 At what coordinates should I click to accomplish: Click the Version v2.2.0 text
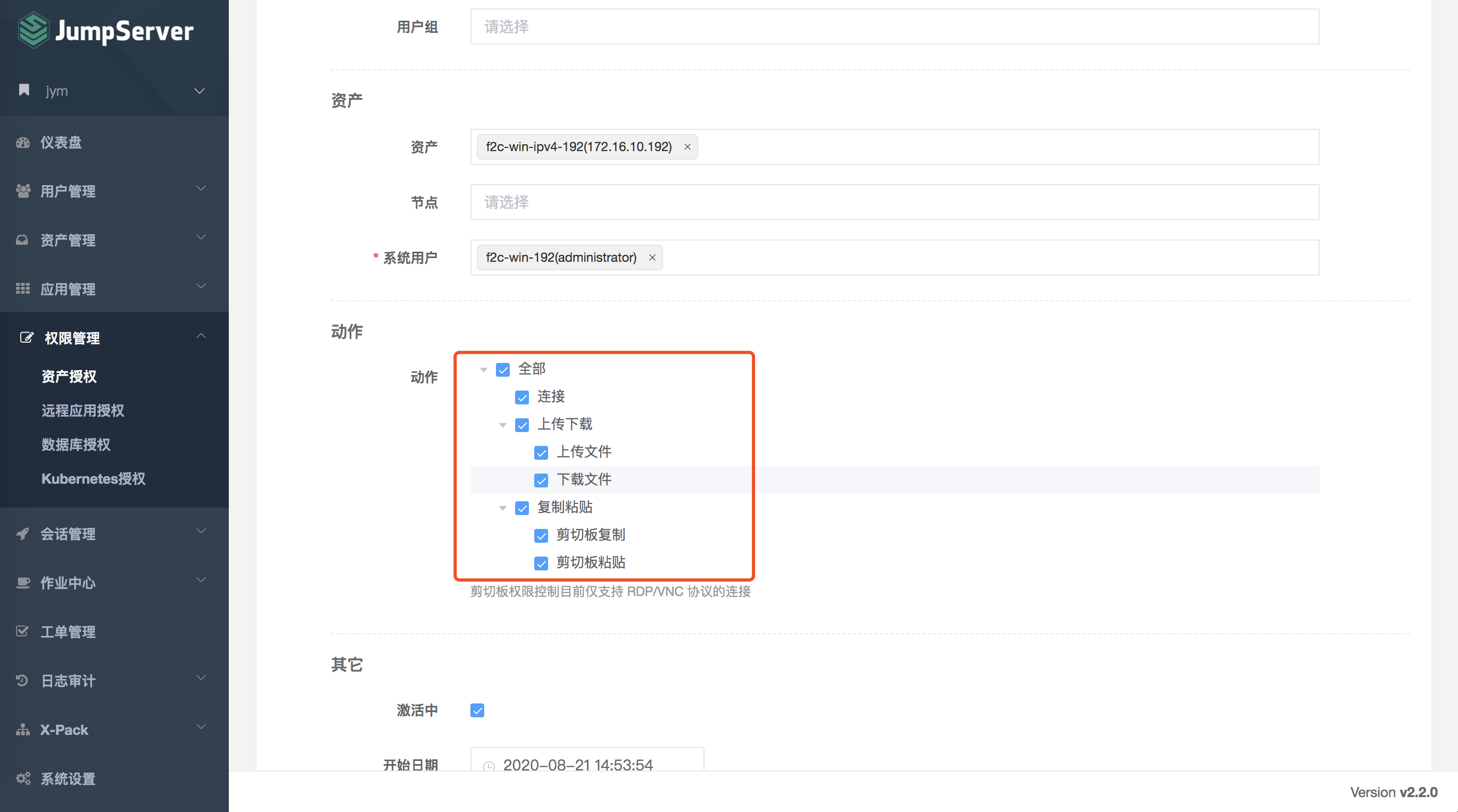1394,792
